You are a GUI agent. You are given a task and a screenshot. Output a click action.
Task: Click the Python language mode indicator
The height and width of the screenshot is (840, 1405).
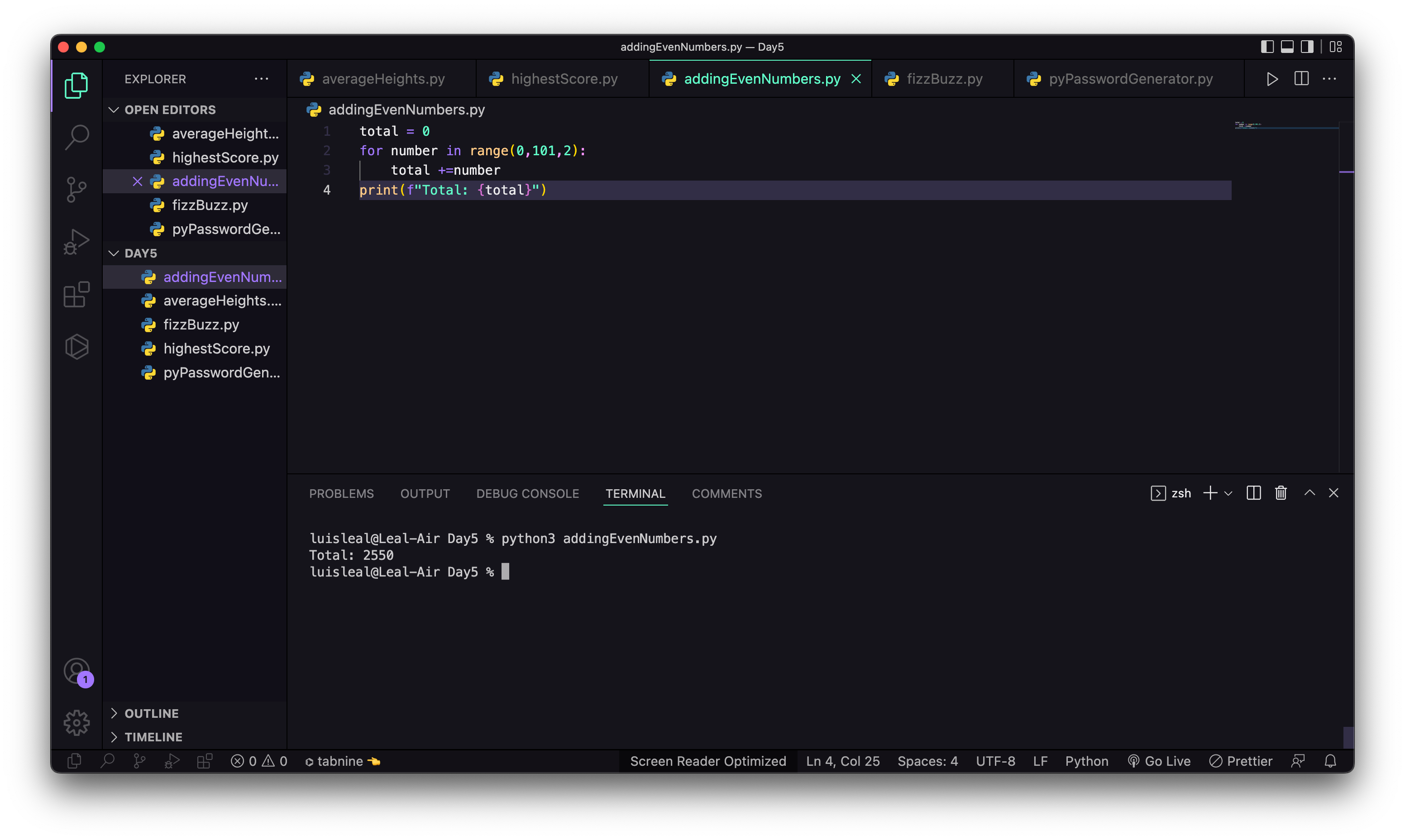tap(1086, 761)
